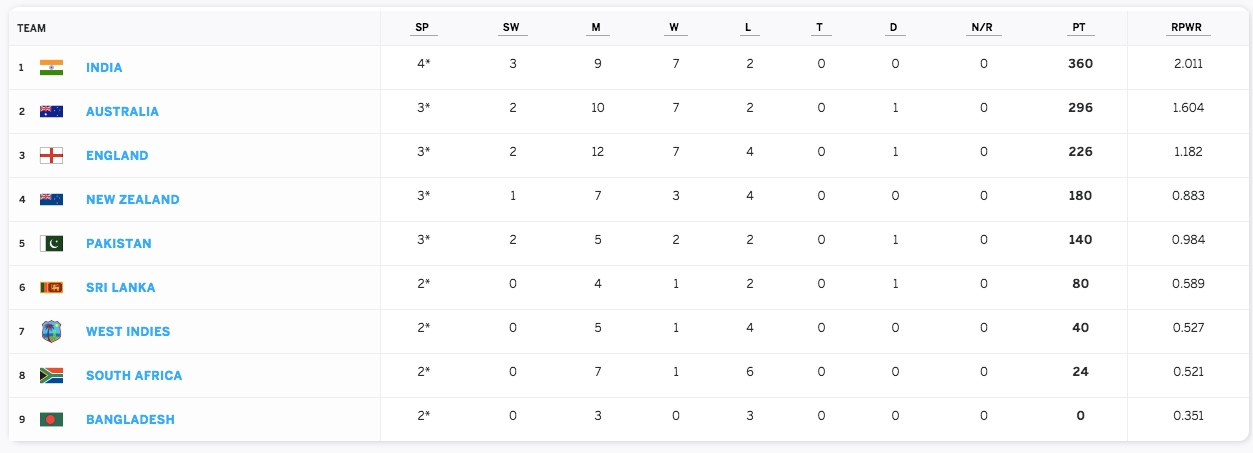Click the England flag icon
Screen dimensions: 1253x453
click(x=51, y=155)
